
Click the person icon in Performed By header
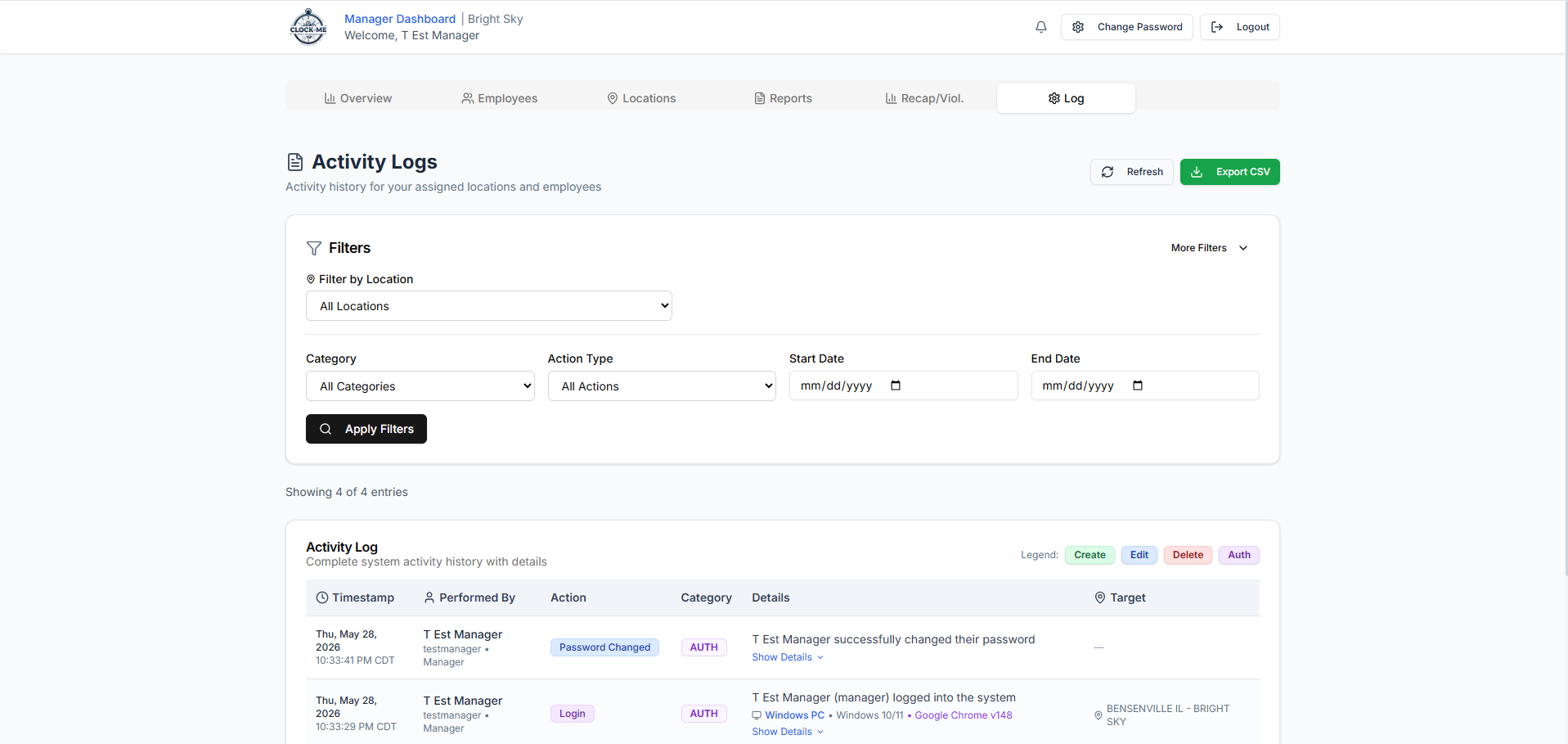pos(429,597)
